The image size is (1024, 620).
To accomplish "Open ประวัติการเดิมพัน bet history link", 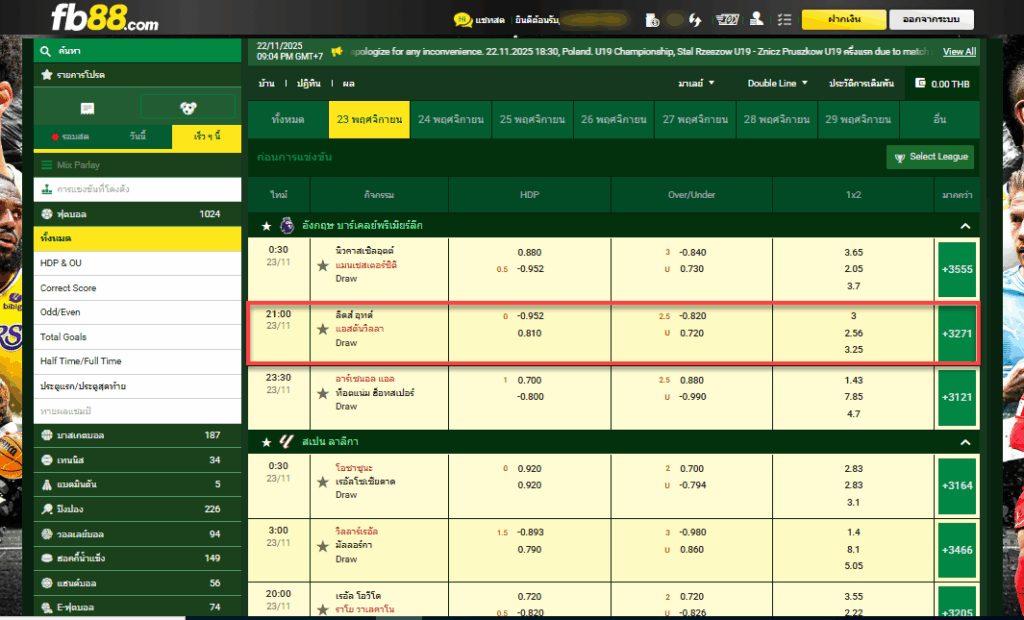I will (861, 84).
